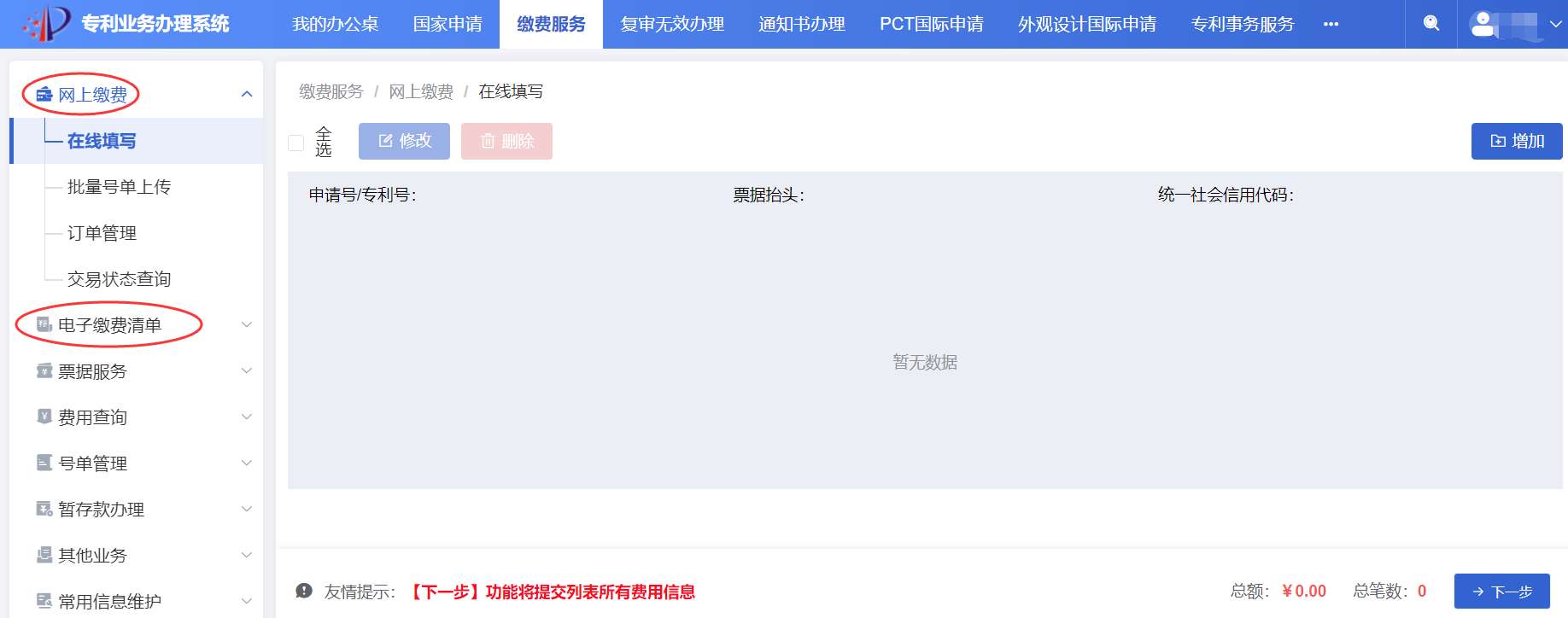This screenshot has height=618, width=1568.
Task: Click the user avatar icon
Action: (x=1483, y=24)
